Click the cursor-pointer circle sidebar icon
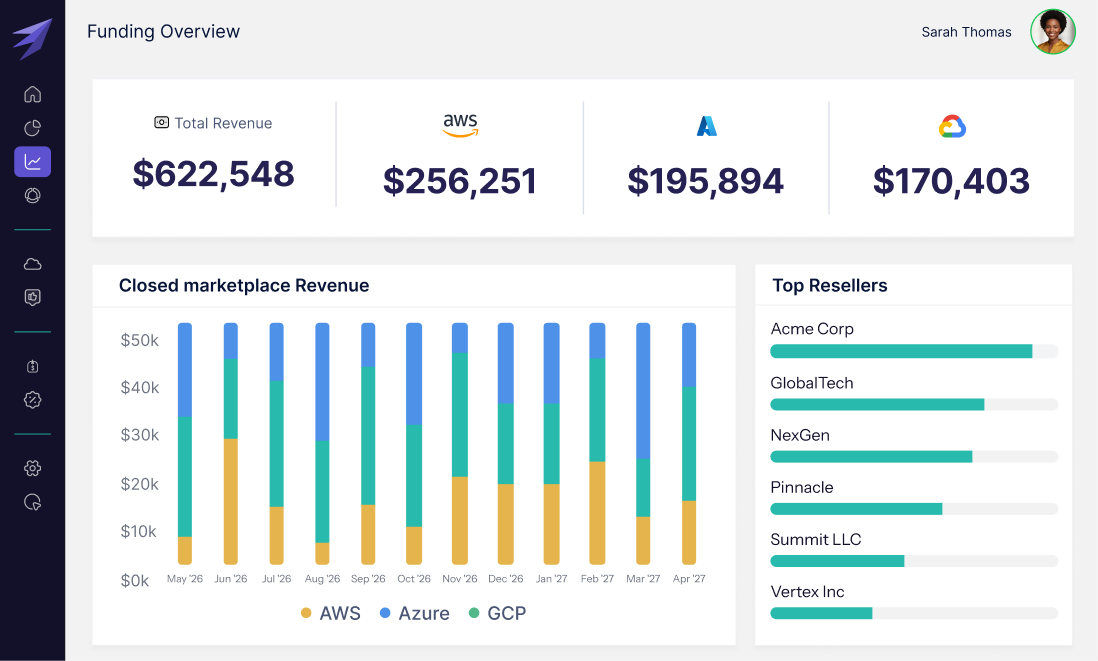The width and height of the screenshot is (1098, 661). (x=32, y=502)
